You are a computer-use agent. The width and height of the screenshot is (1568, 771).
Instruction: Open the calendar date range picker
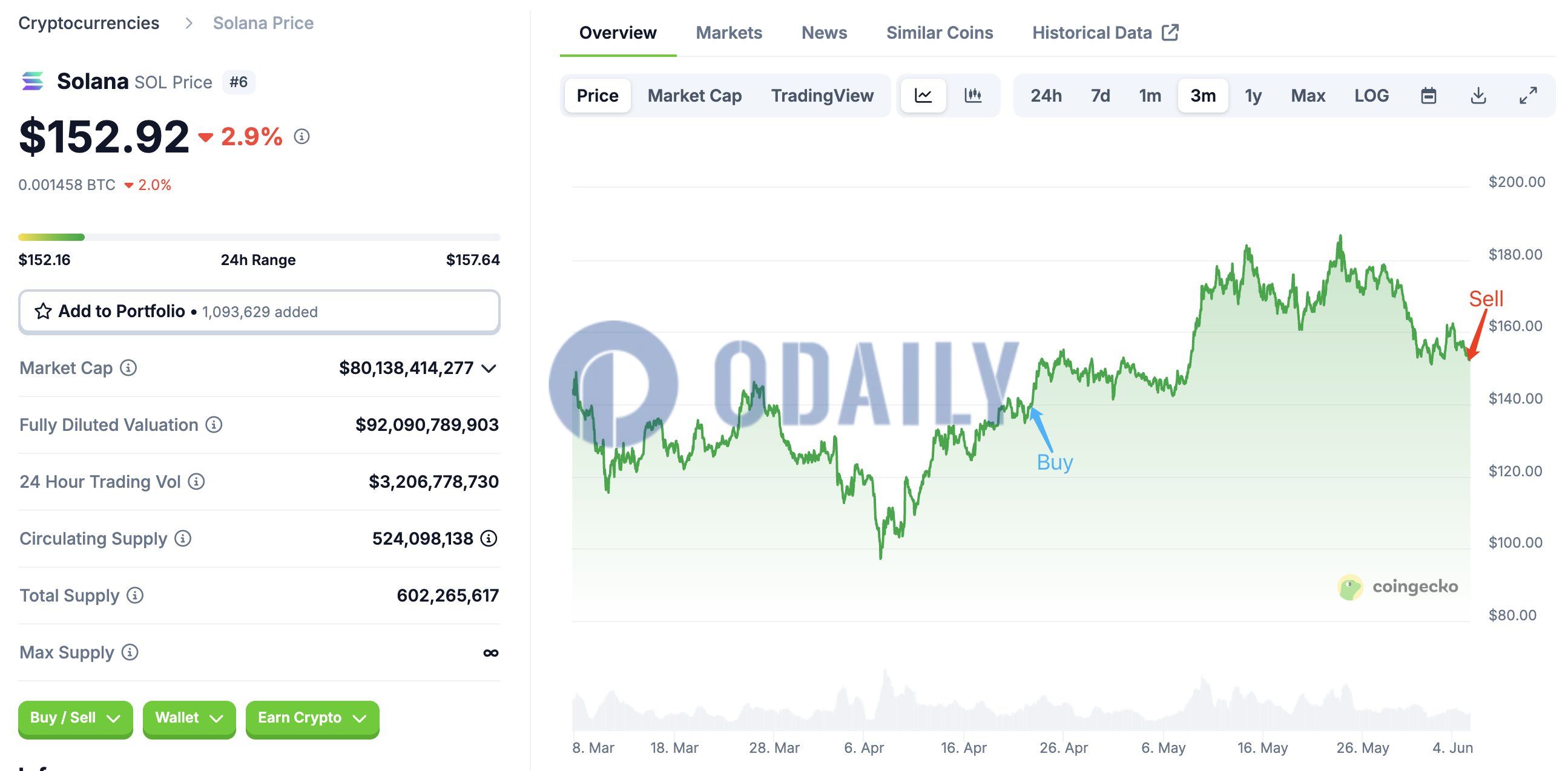point(1428,96)
